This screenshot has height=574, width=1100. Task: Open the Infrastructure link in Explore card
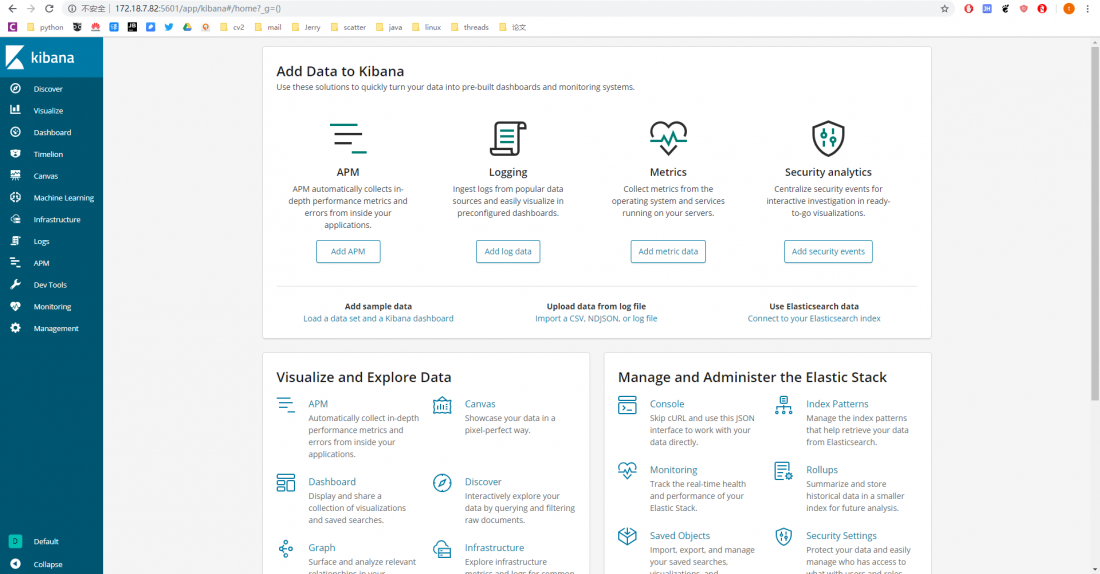[494, 548]
